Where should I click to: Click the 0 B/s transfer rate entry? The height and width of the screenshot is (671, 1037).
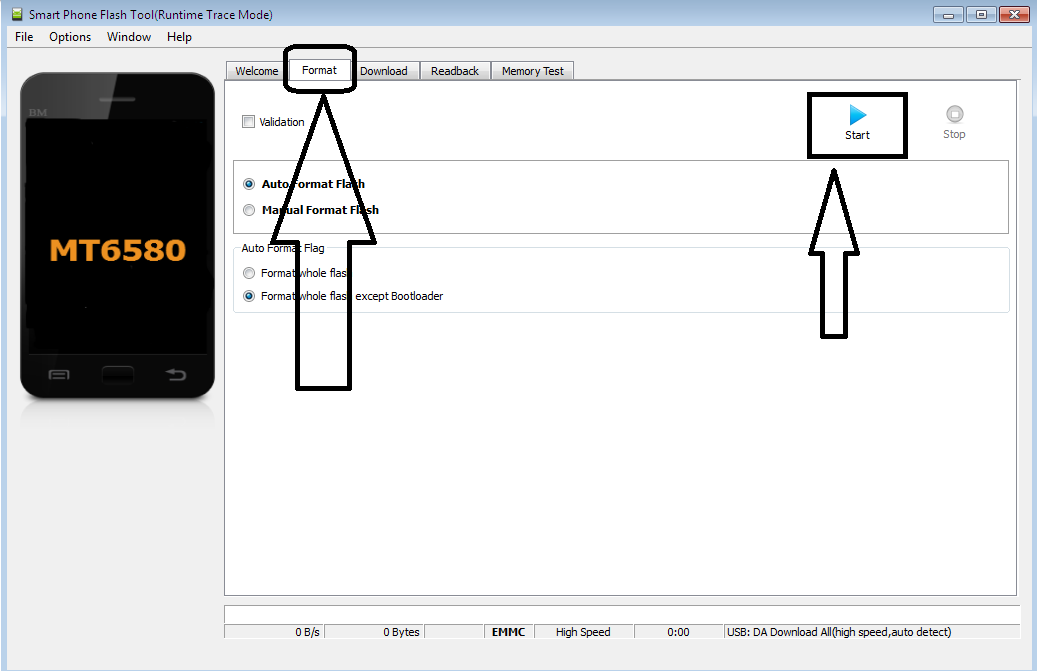coord(274,632)
